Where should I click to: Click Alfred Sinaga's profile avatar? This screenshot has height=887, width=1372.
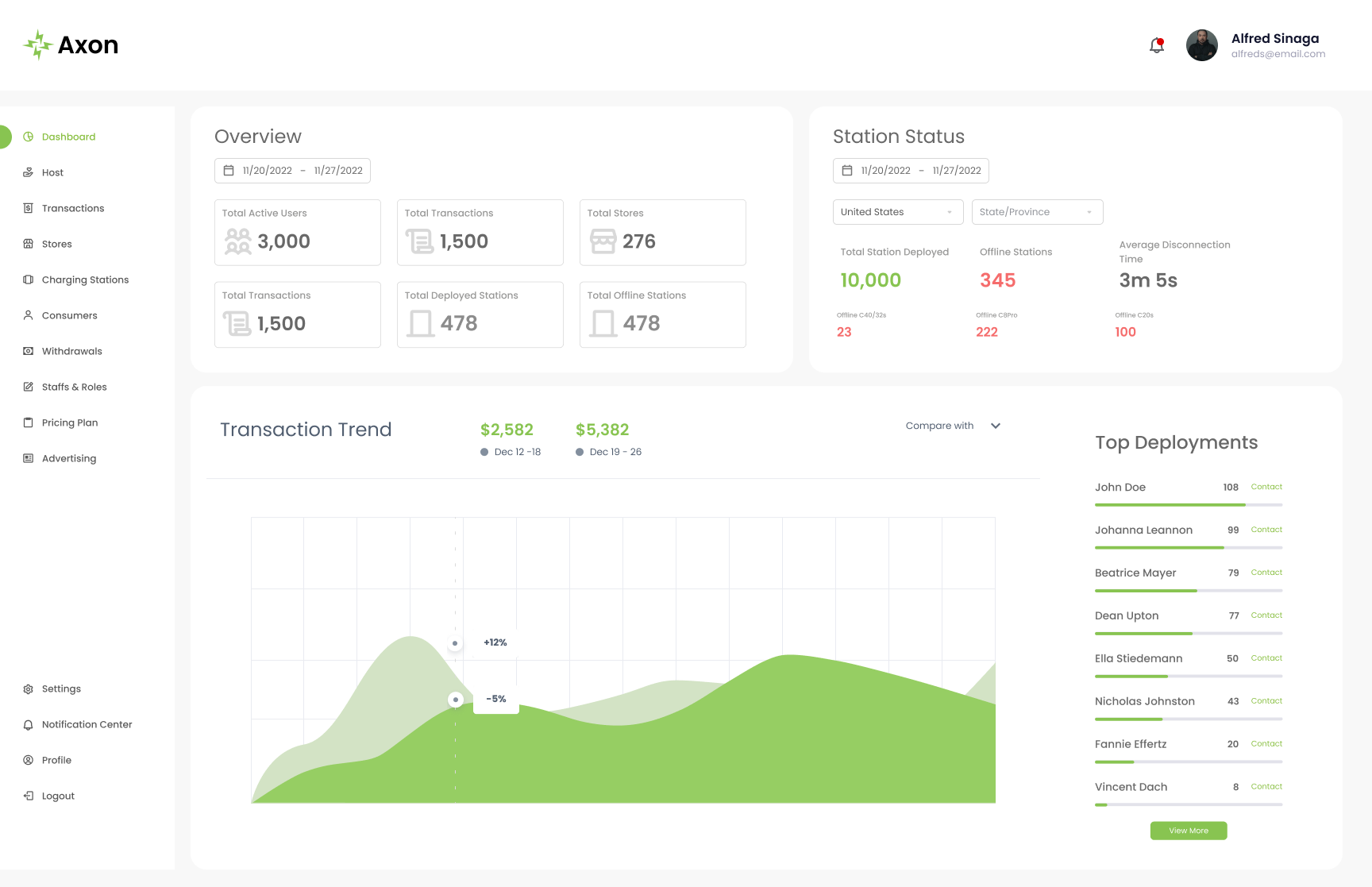tap(1201, 45)
